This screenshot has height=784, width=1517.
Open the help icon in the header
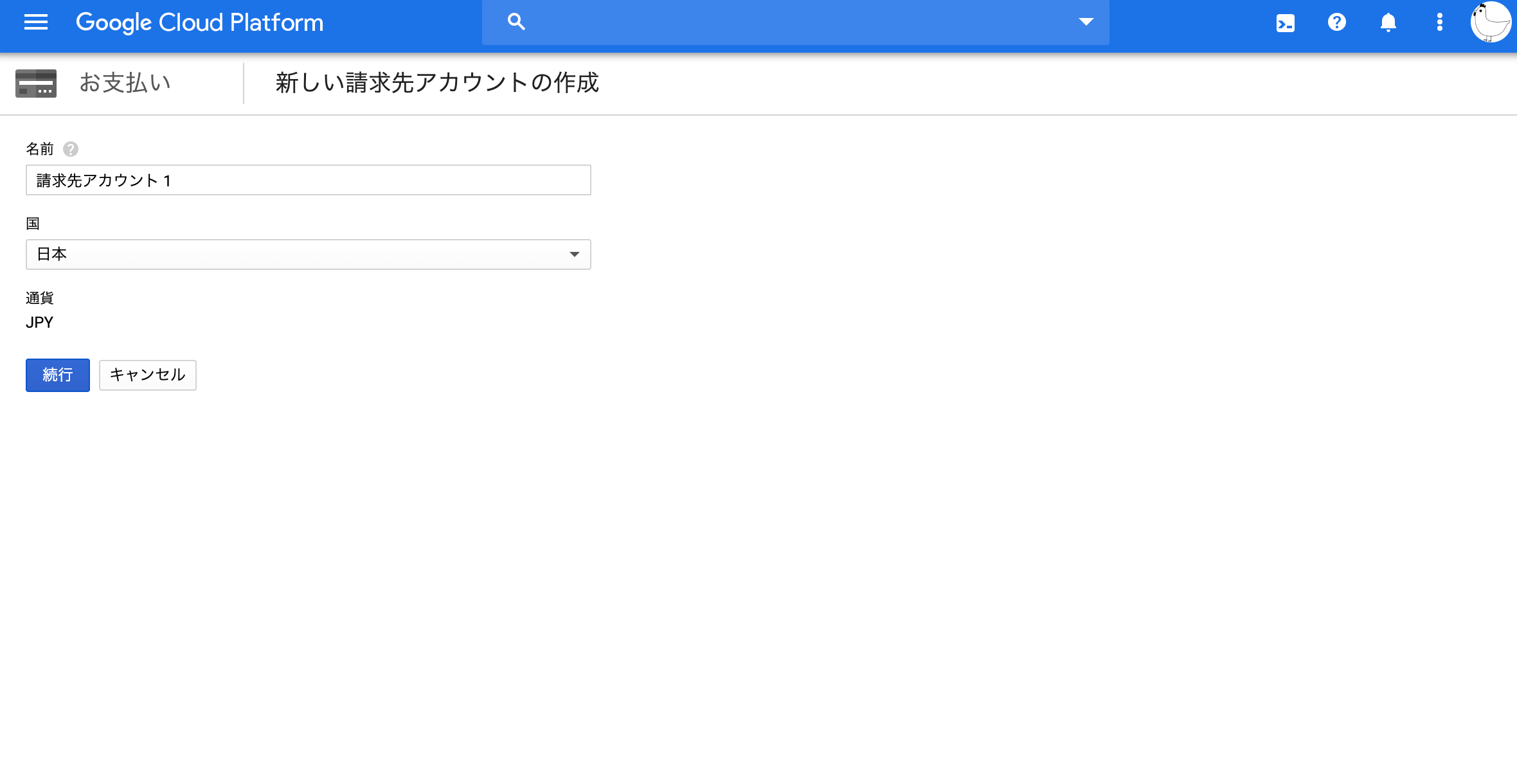point(1336,22)
